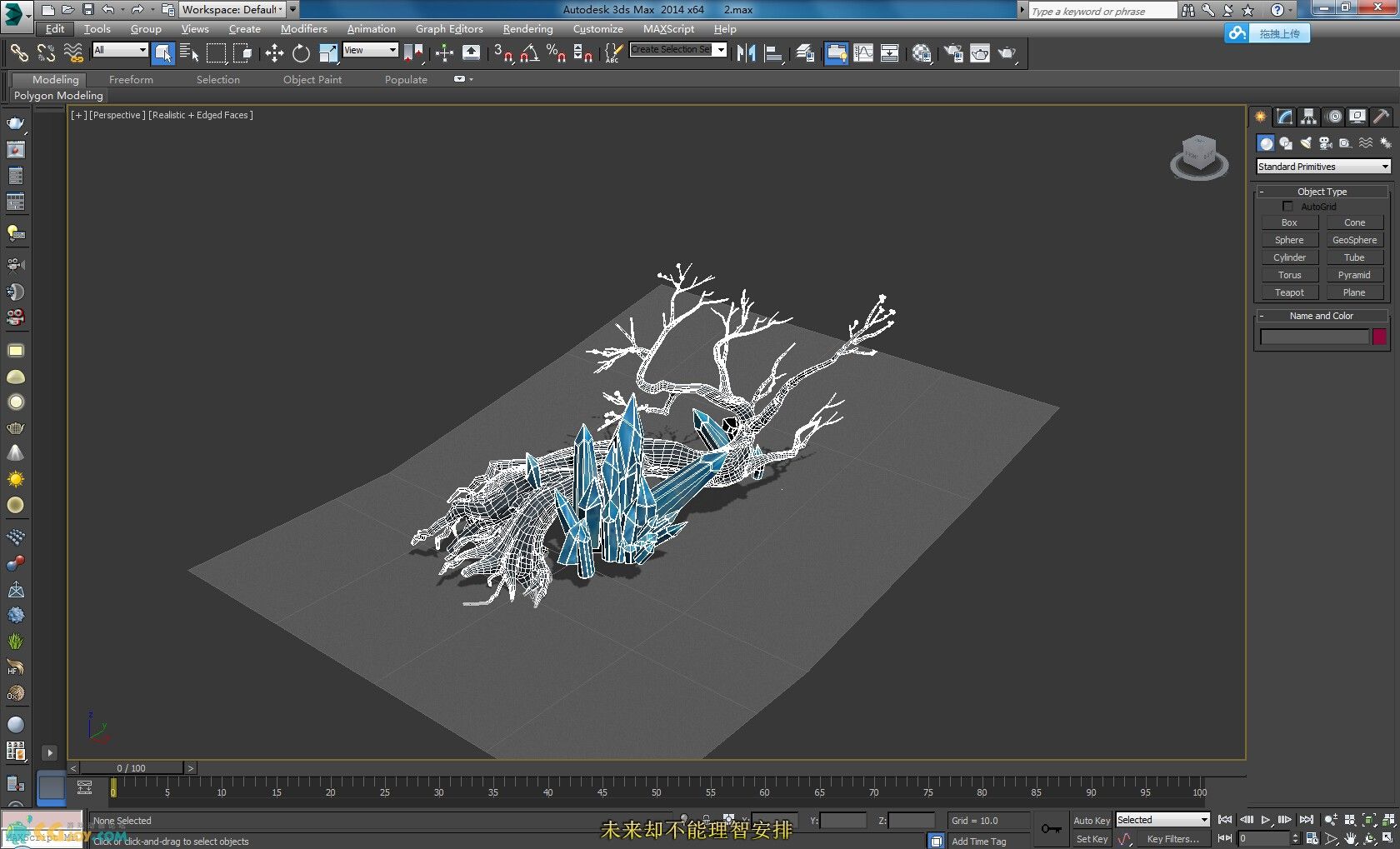Screen dimensions: 1400x849
Task: Activate the Select and Rotate tool
Action: pyautogui.click(x=301, y=53)
